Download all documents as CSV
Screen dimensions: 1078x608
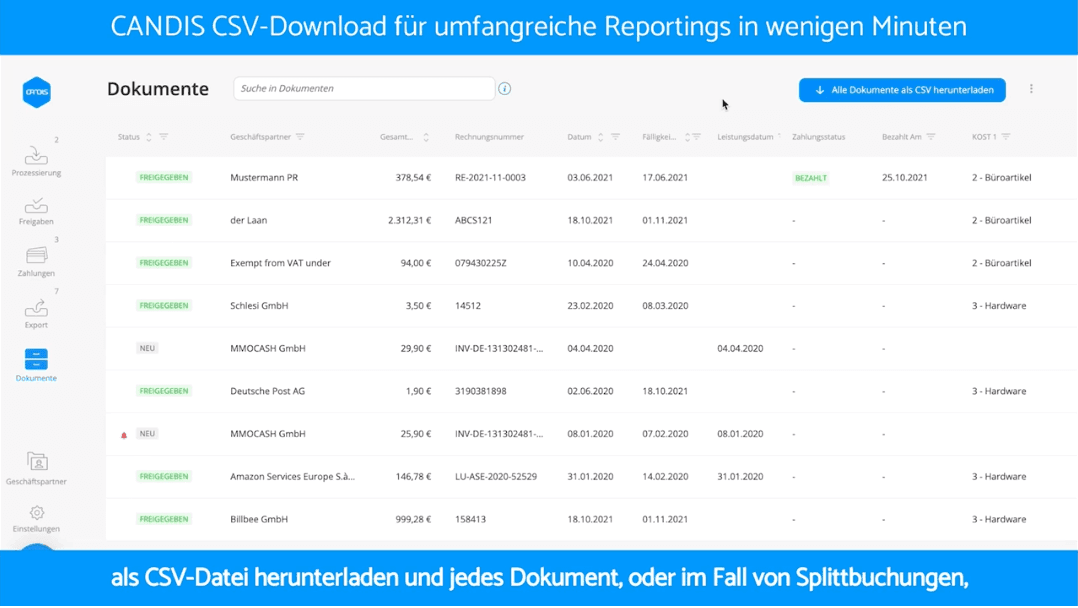tap(902, 90)
